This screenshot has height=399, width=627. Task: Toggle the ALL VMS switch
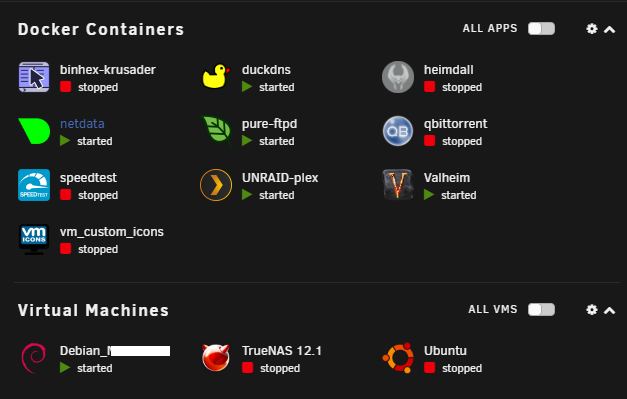point(541,309)
